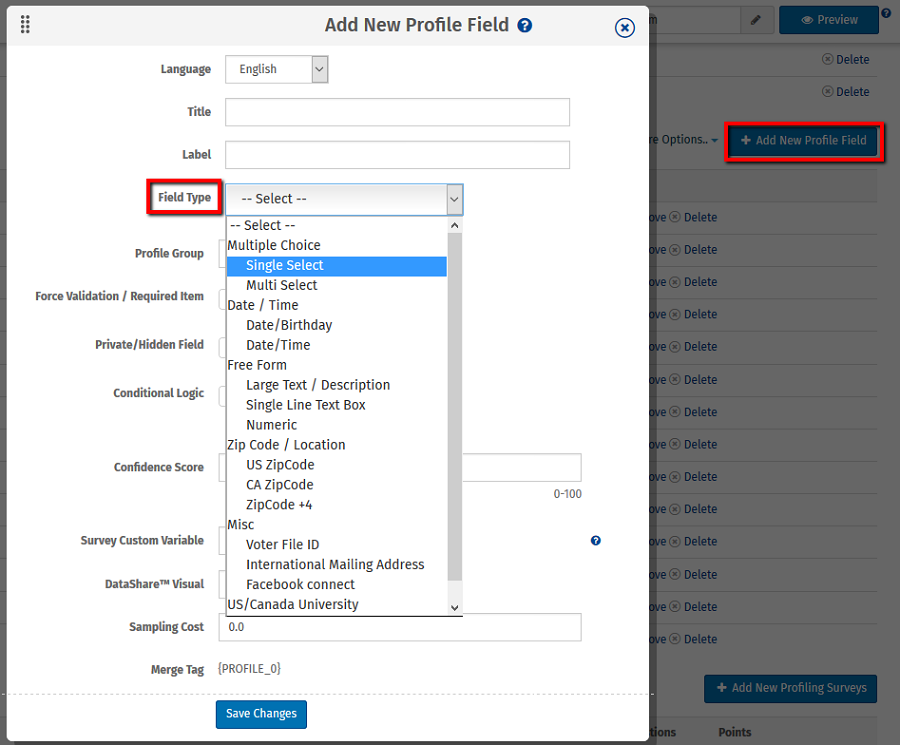Viewport: 900px width, 745px height.
Task: Choose 'International Mailing Address' option
Action: coord(337,565)
